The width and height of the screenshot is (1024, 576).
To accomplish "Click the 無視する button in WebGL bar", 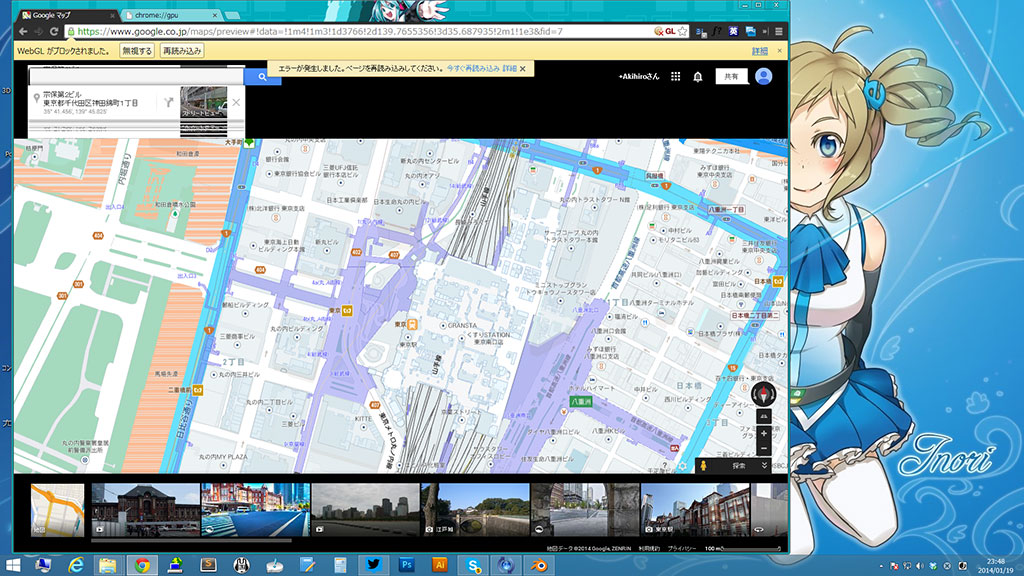I will [136, 50].
